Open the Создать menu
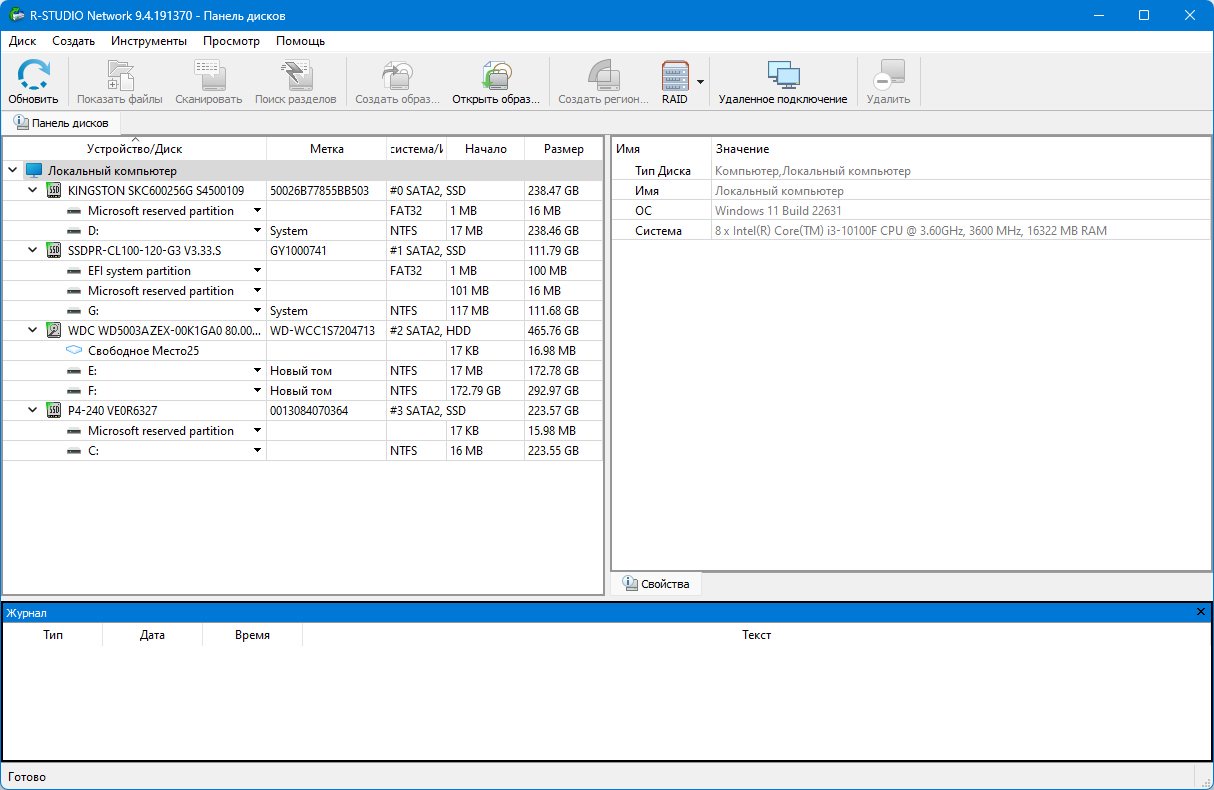Image resolution: width=1214 pixels, height=790 pixels. [x=73, y=41]
